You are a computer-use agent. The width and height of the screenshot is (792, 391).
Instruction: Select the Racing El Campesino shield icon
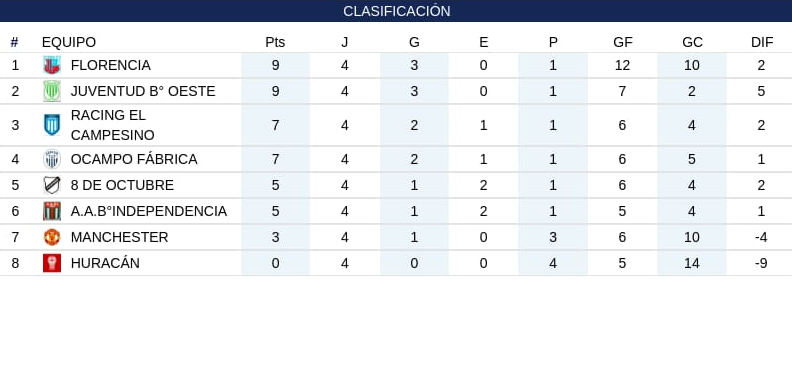point(52,125)
